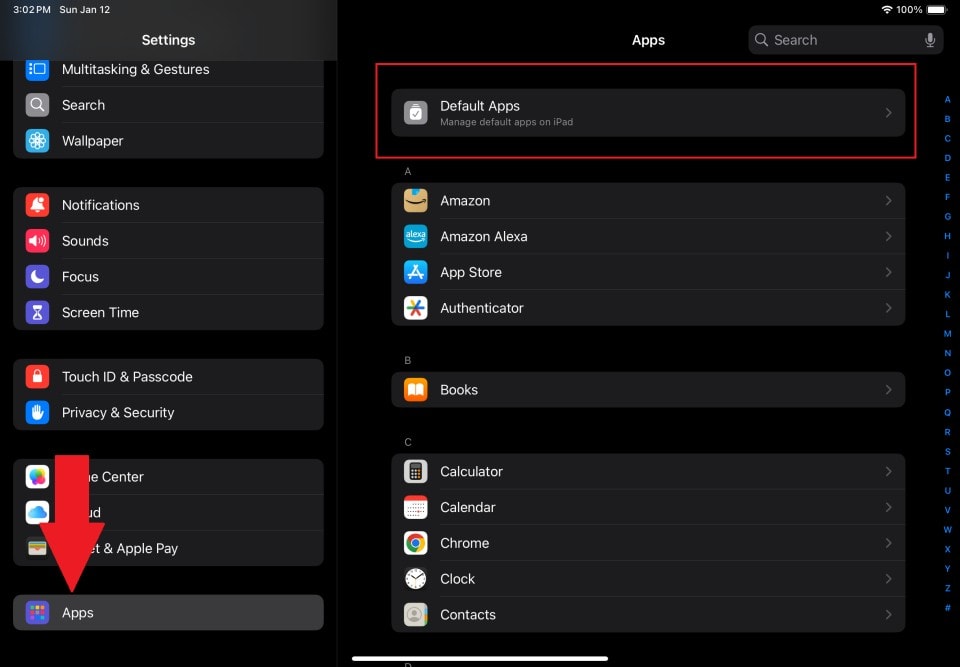This screenshot has height=667, width=960.
Task: Tap the Screen Time hourglass icon
Action: 37,313
